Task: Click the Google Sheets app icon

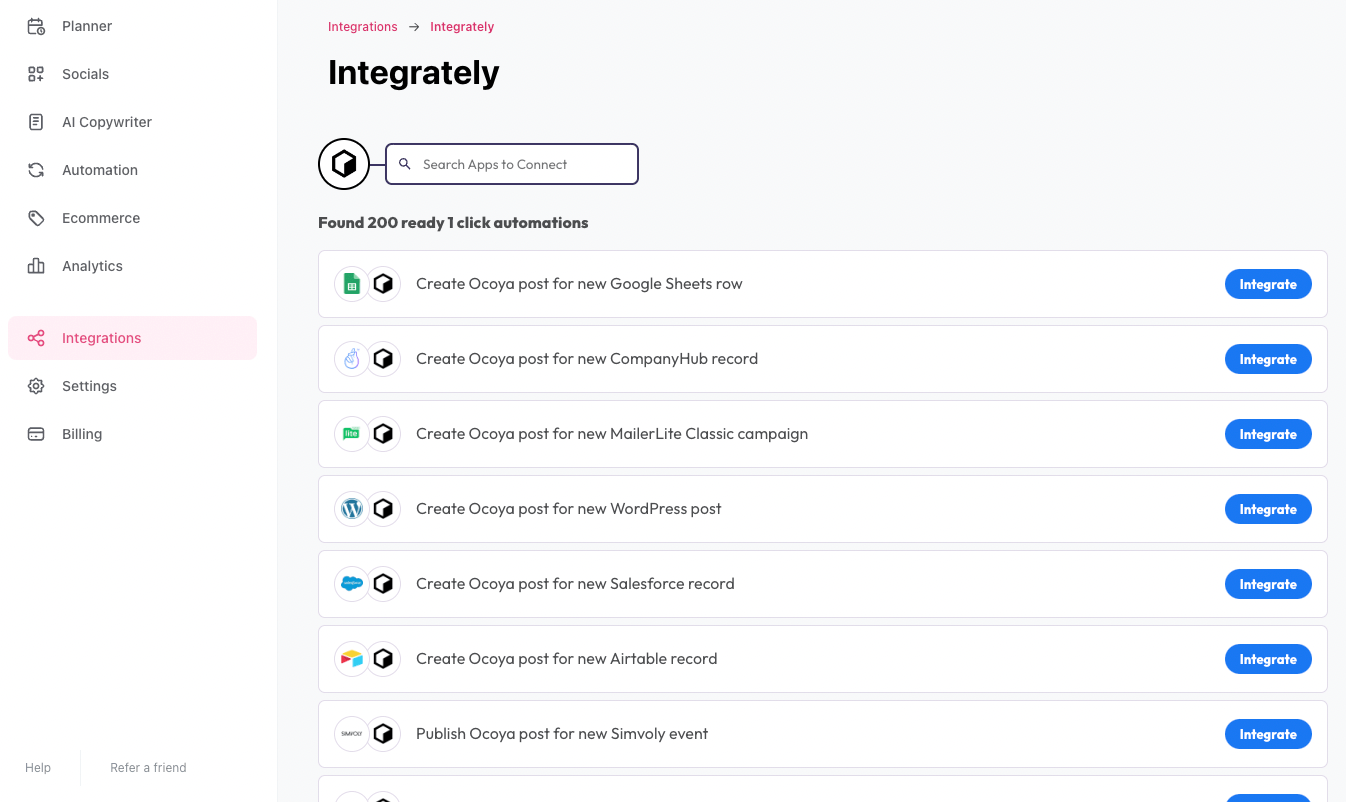Action: point(351,284)
